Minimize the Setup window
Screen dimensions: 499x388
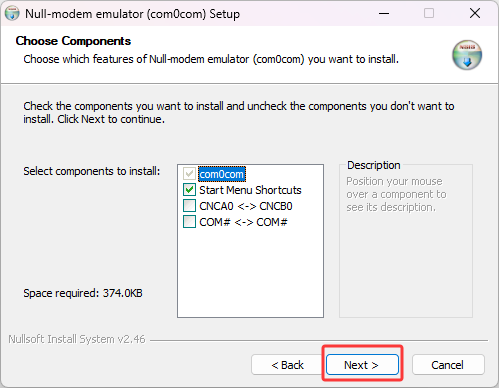coord(384,14)
